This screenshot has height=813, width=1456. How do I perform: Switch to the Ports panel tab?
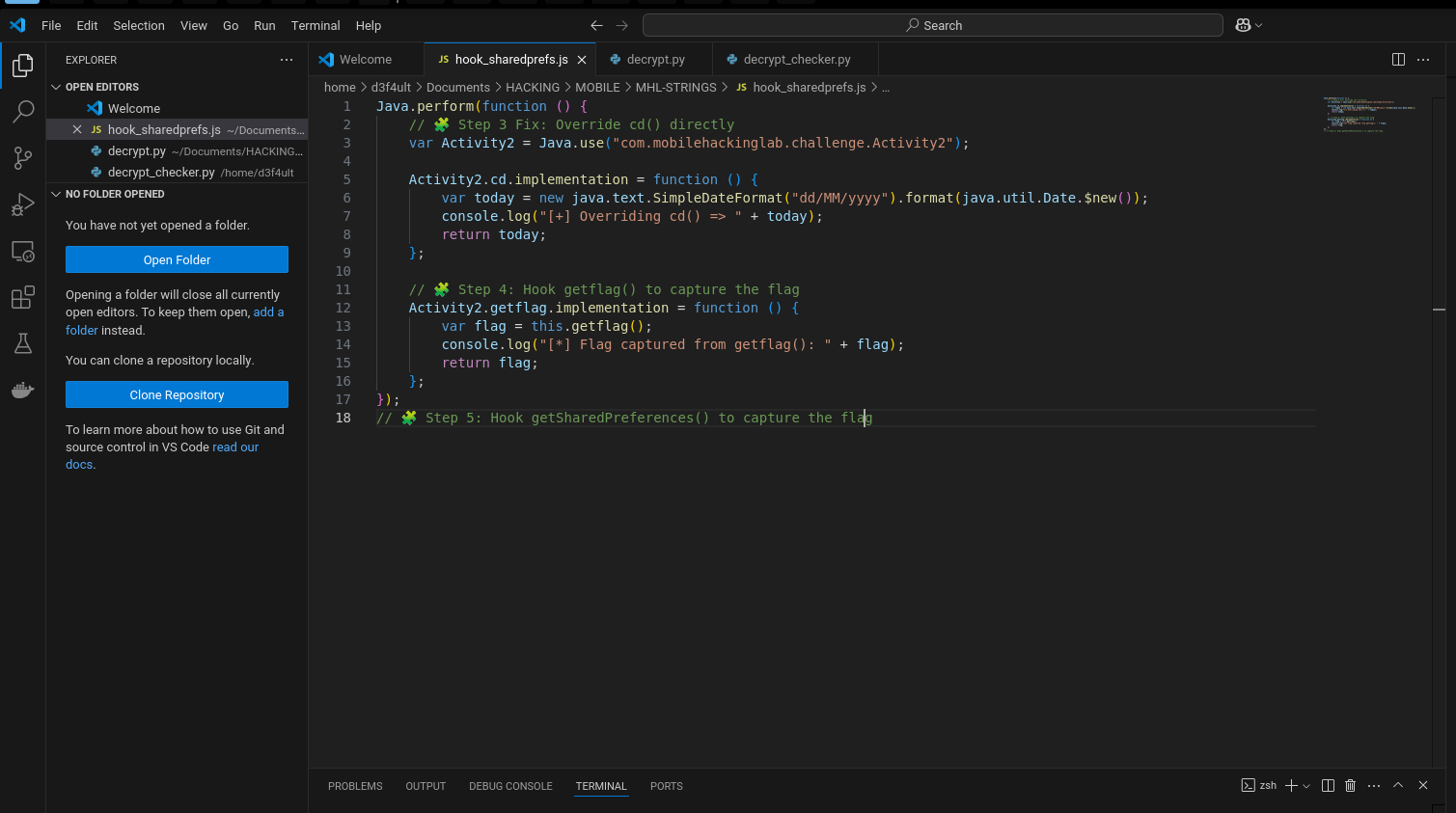[666, 786]
